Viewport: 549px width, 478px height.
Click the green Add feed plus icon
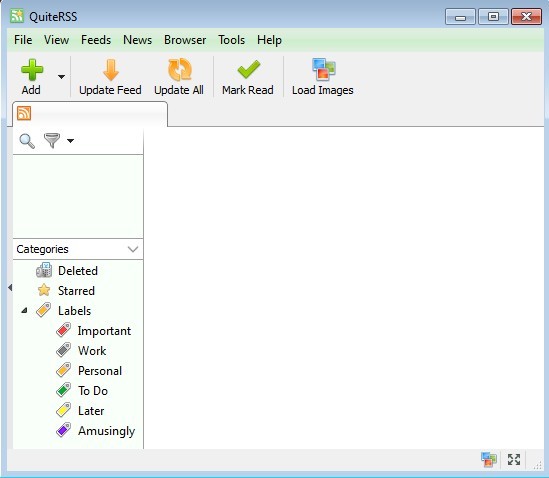click(32, 70)
